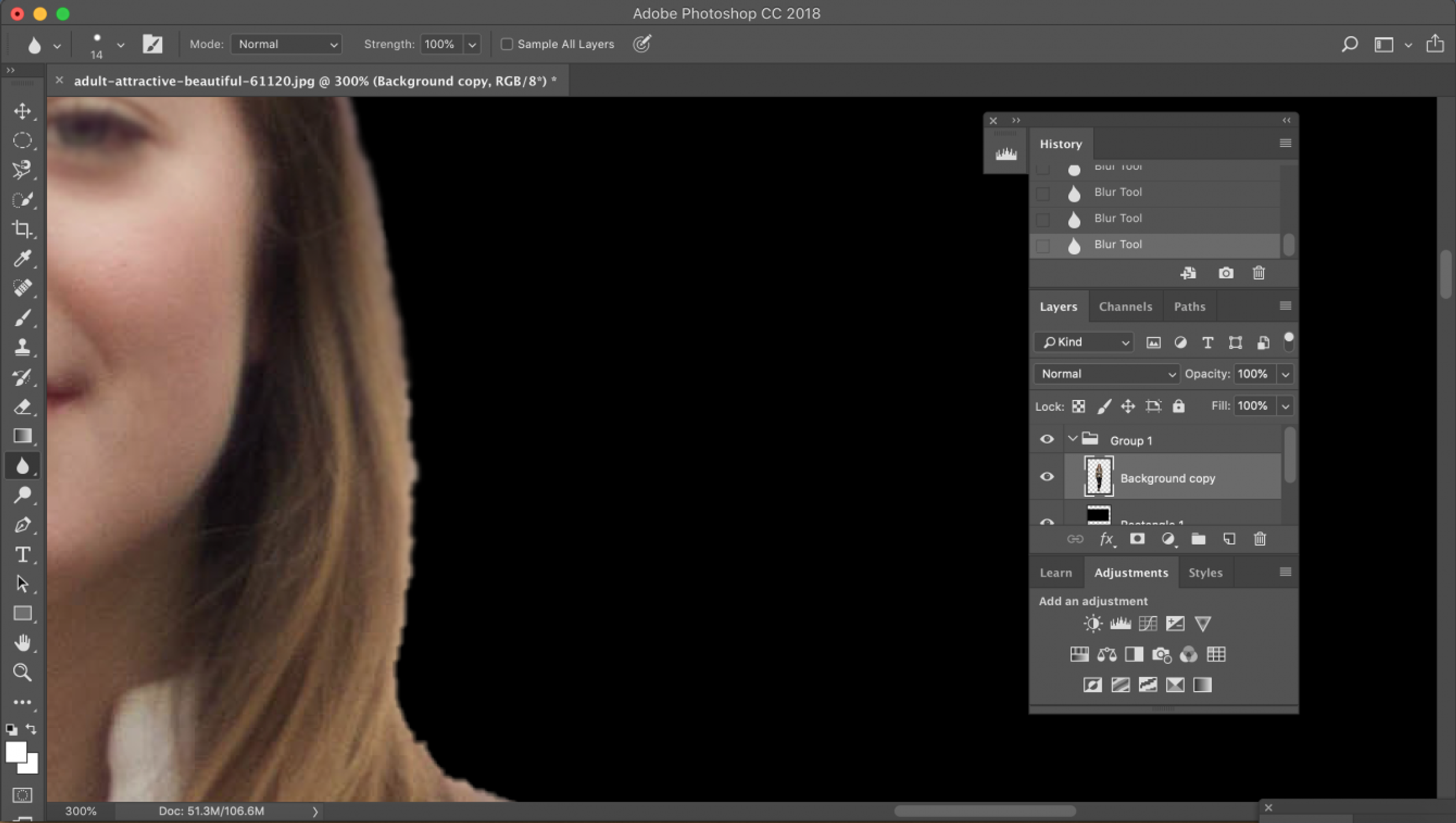Toggle visibility of Background copy layer
Viewport: 1456px width, 823px height.
point(1047,477)
